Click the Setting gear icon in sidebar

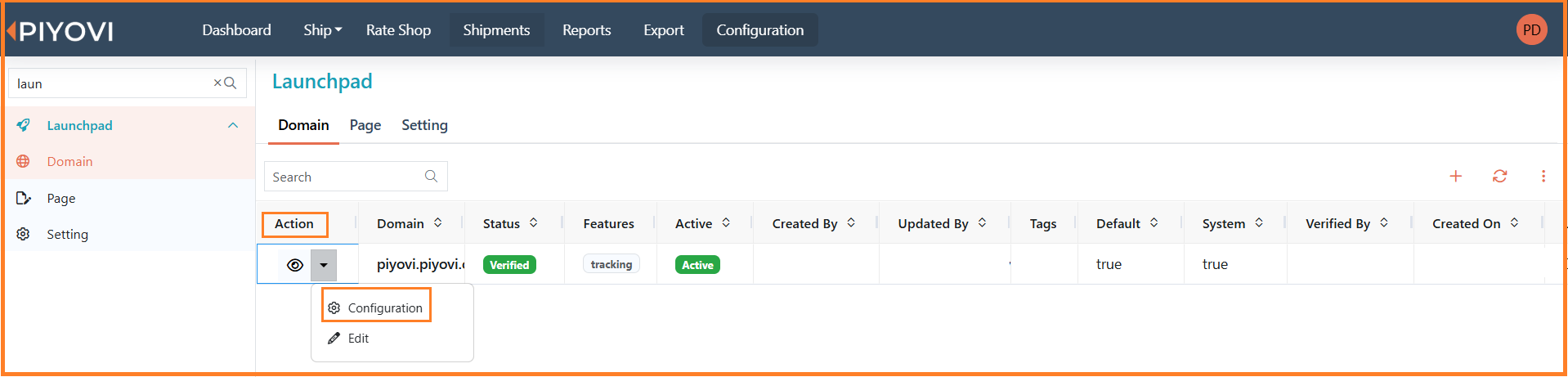(24, 234)
